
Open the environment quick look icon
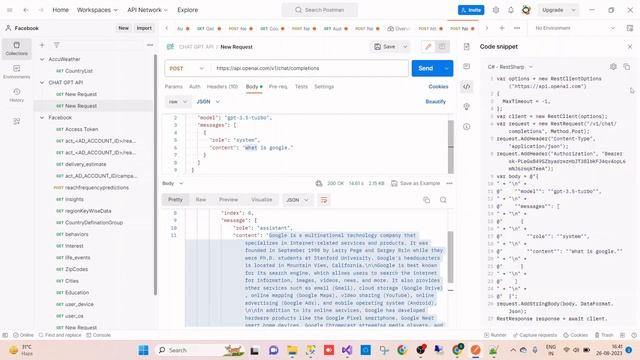[630, 28]
